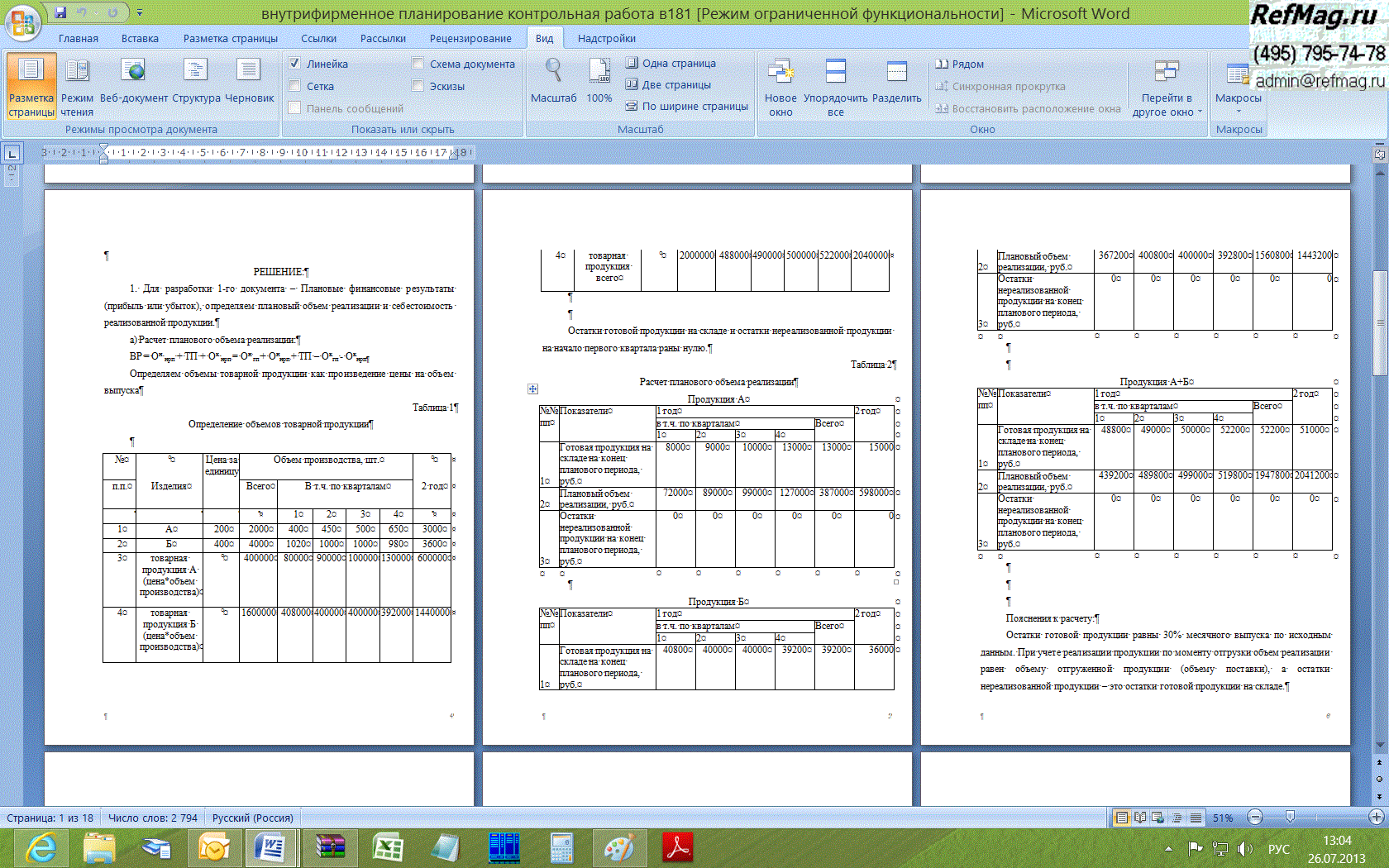Split the window with Разделить

tap(897, 83)
